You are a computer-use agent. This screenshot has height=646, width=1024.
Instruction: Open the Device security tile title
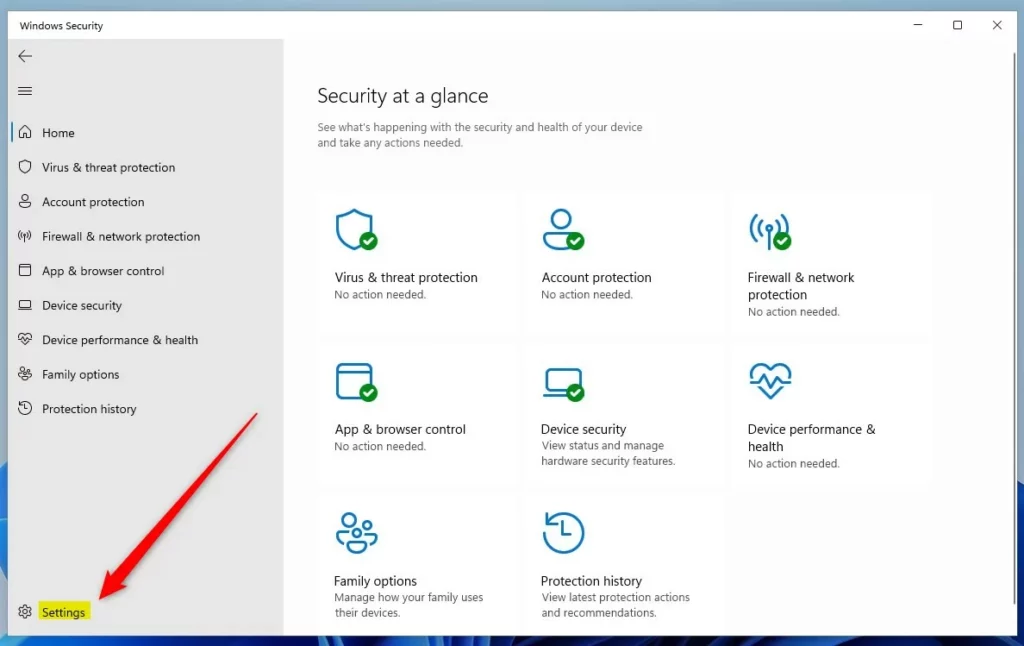tap(583, 429)
